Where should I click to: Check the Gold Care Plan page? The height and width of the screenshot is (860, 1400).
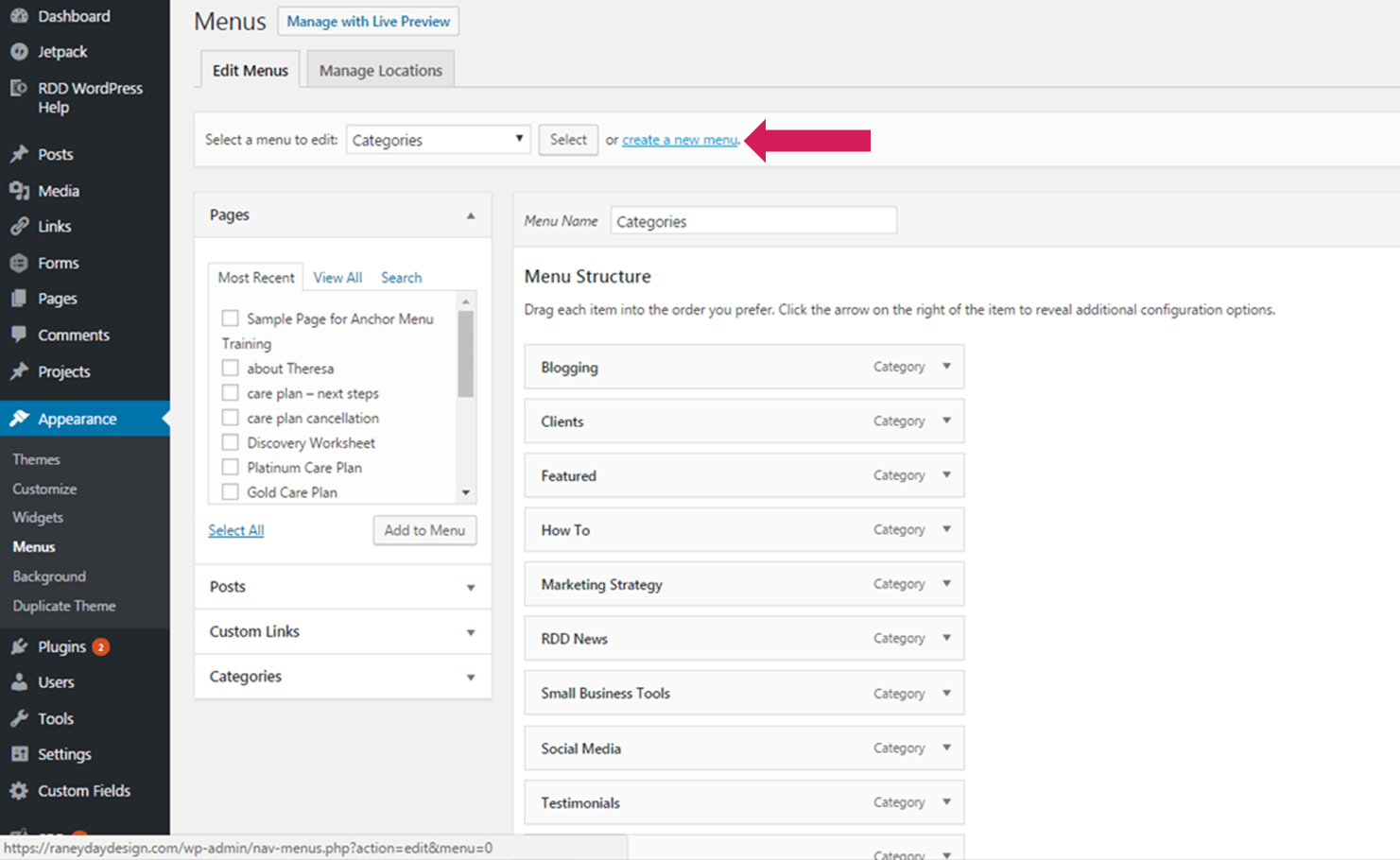(x=230, y=491)
